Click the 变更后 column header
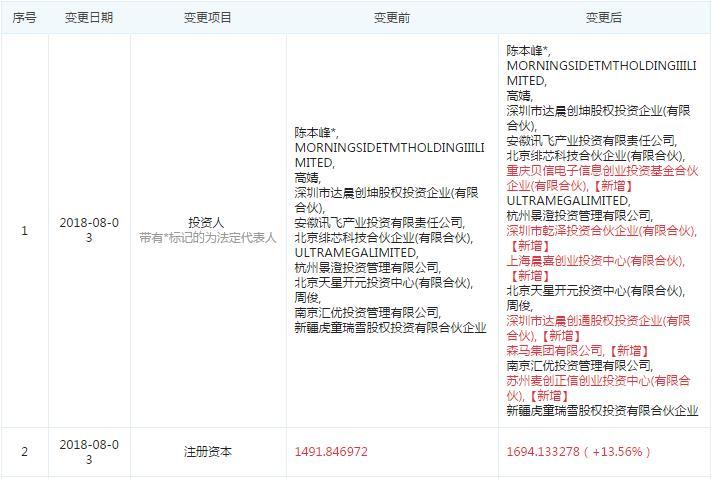The height and width of the screenshot is (479, 713). pyautogui.click(x=603, y=18)
